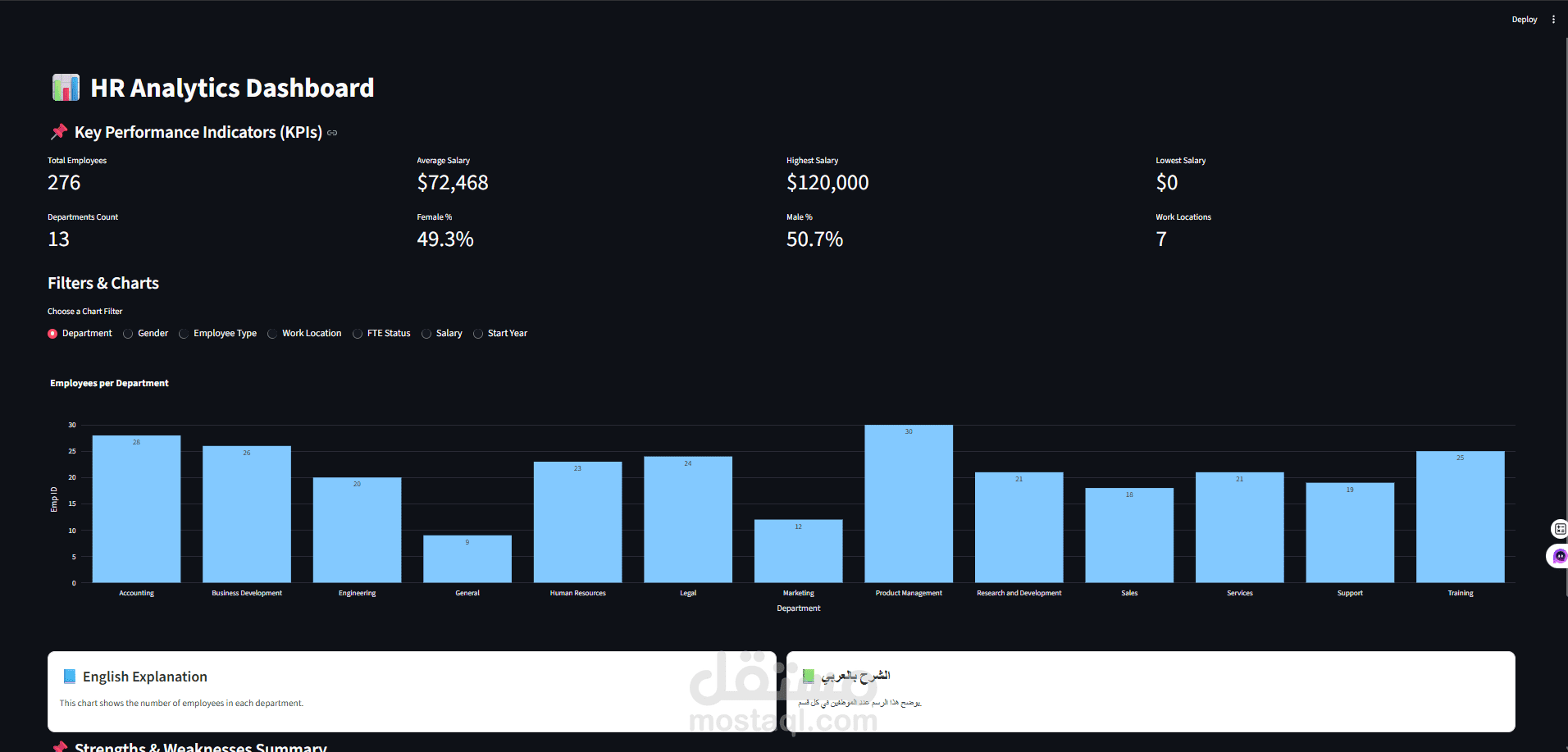Click the bar chart emoji in dashboard title
Screen dimensions: 1568x752
[66, 86]
